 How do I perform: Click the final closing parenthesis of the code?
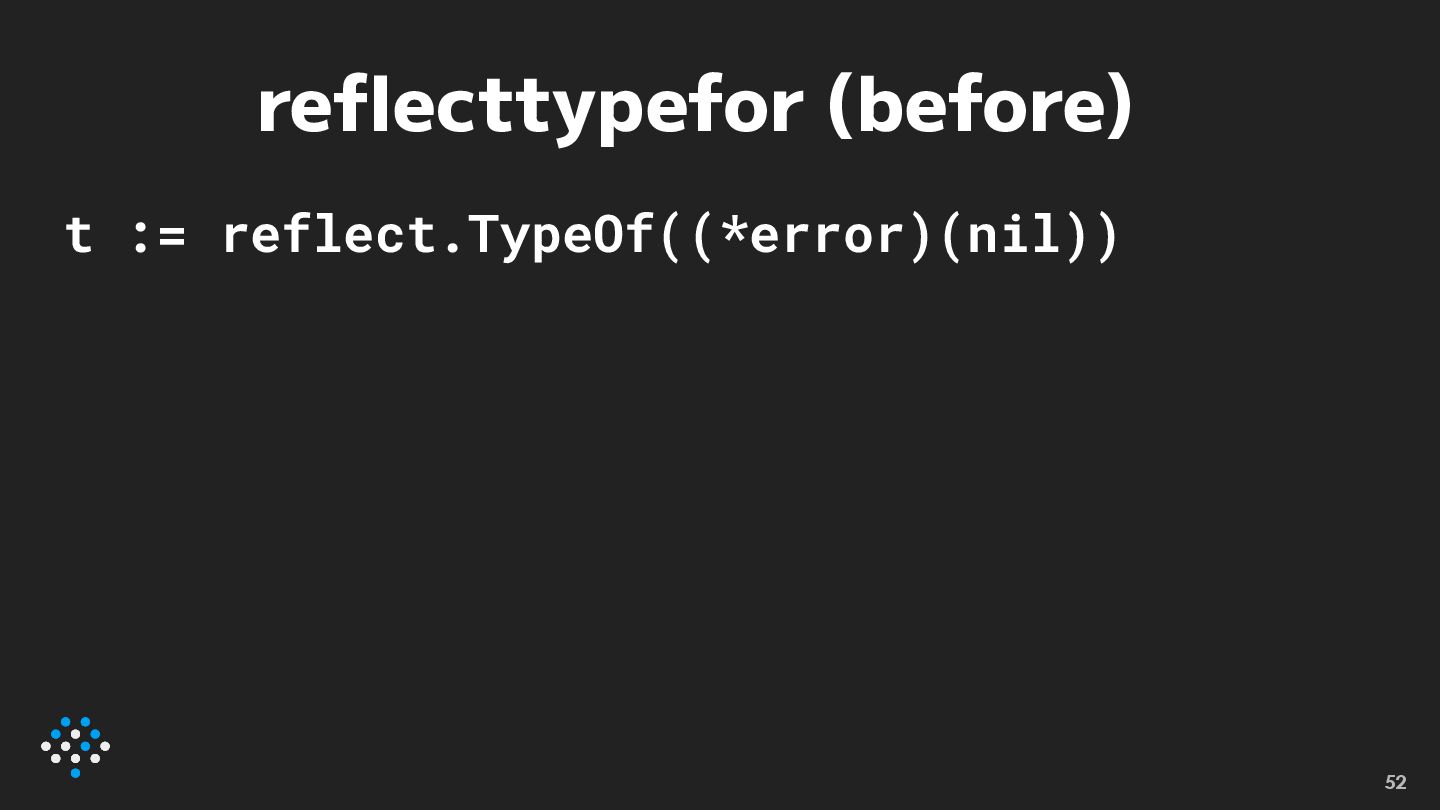point(1106,236)
